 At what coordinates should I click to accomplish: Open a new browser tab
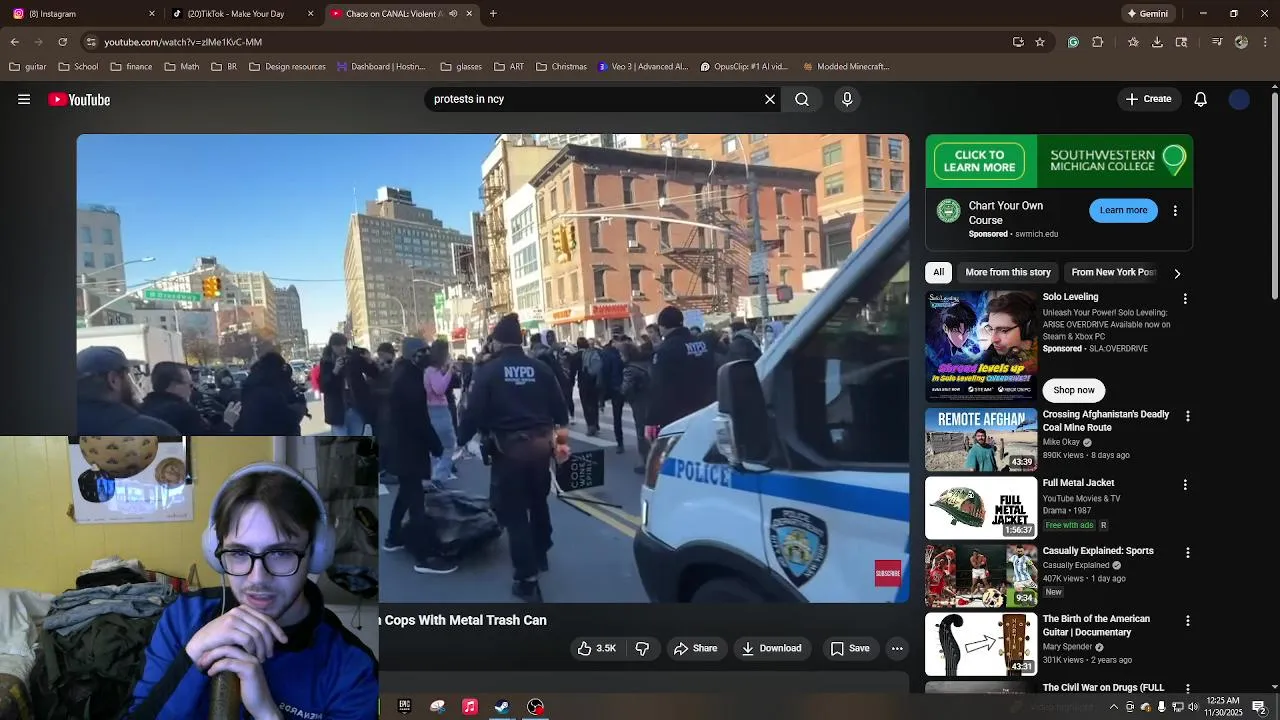tap(493, 14)
